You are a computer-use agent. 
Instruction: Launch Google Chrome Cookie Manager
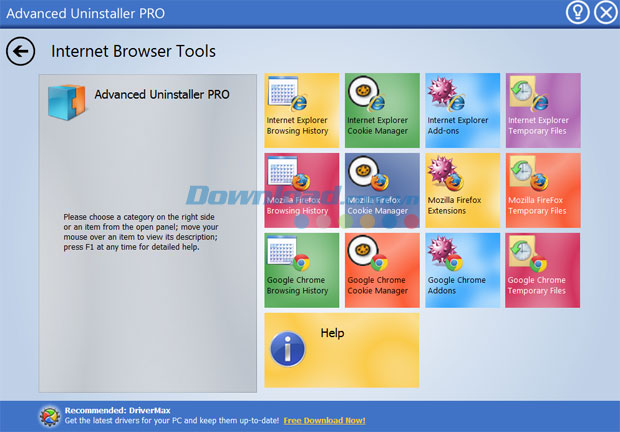point(382,270)
